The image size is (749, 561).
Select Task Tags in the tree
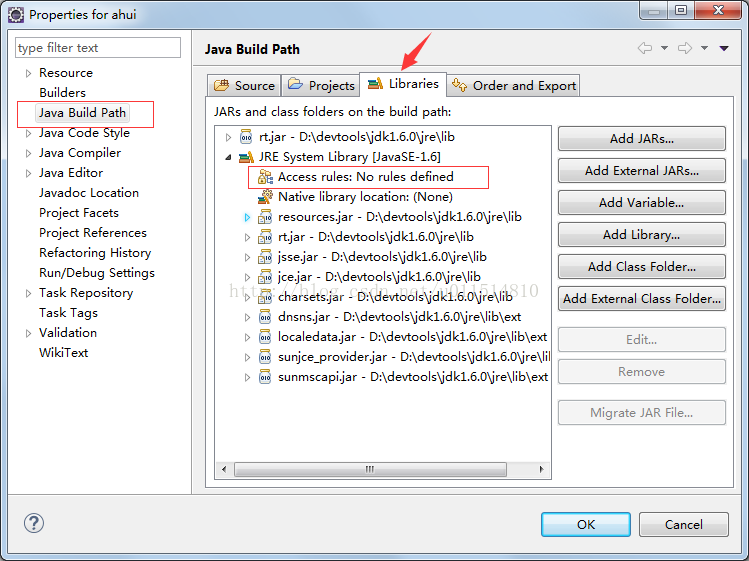[68, 313]
